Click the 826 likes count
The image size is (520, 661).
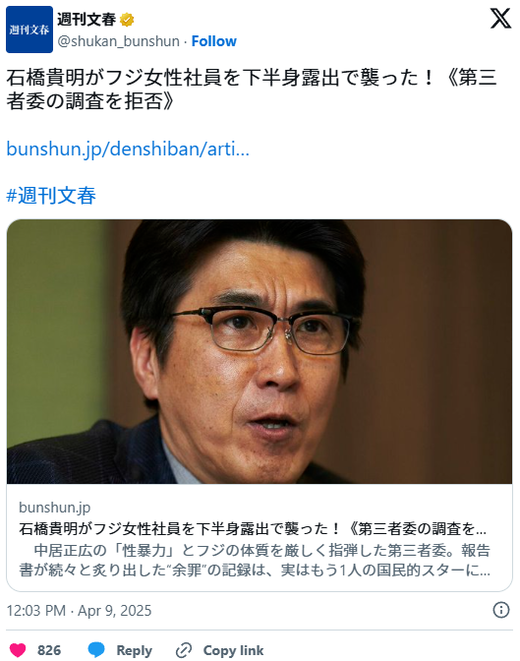coord(49,650)
